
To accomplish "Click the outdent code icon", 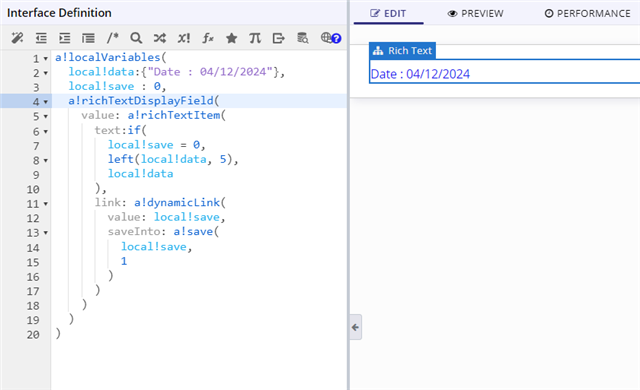I will pyautogui.click(x=41, y=38).
